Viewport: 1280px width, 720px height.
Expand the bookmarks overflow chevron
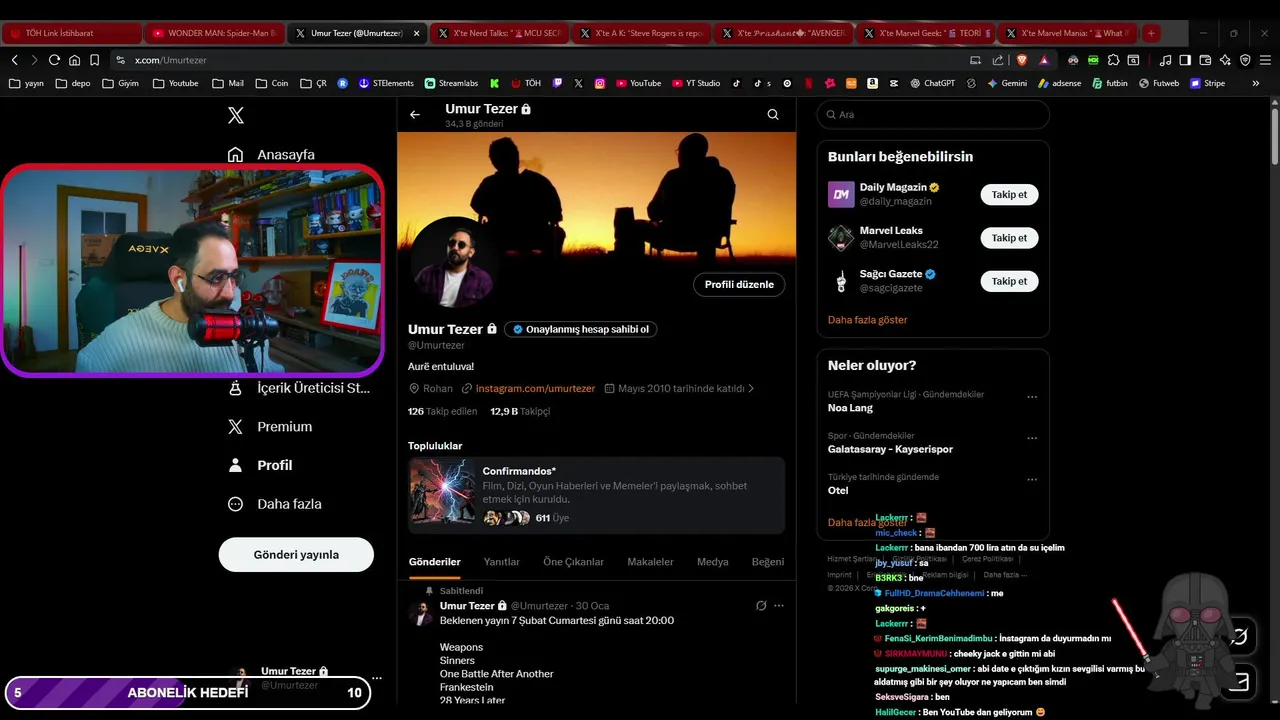[x=1256, y=83]
